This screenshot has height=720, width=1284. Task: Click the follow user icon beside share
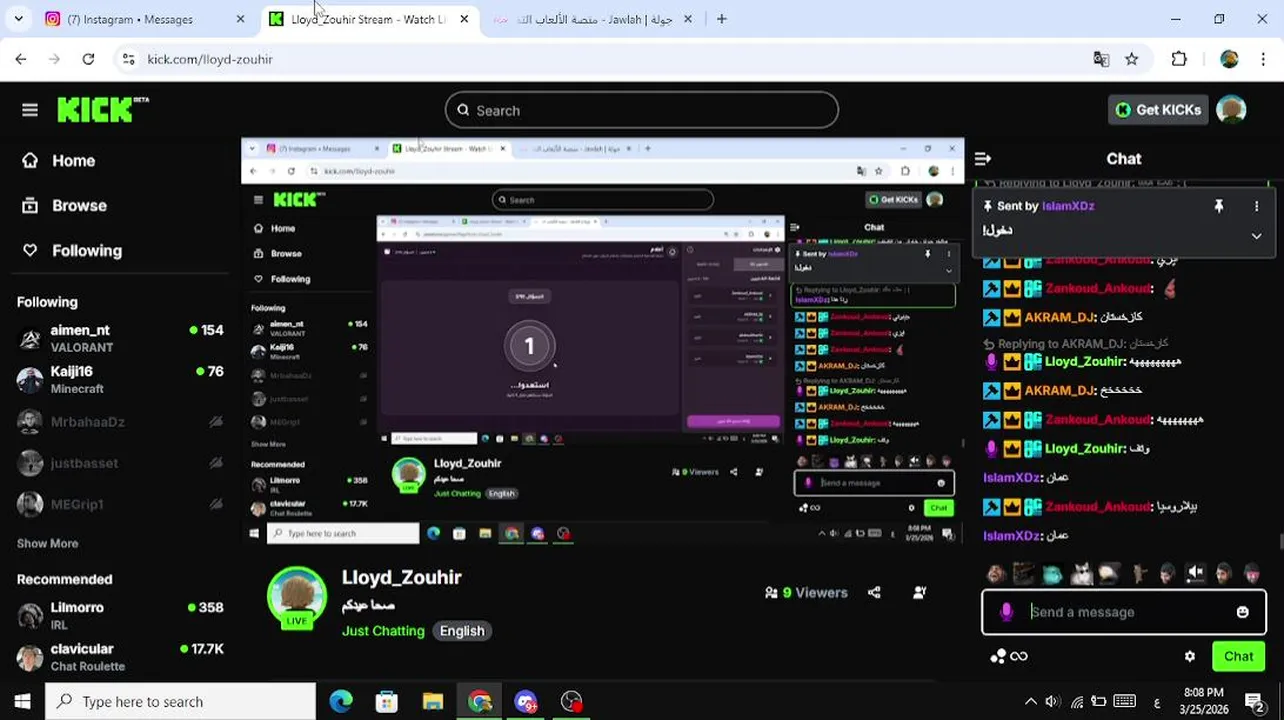pyautogui.click(x=919, y=593)
